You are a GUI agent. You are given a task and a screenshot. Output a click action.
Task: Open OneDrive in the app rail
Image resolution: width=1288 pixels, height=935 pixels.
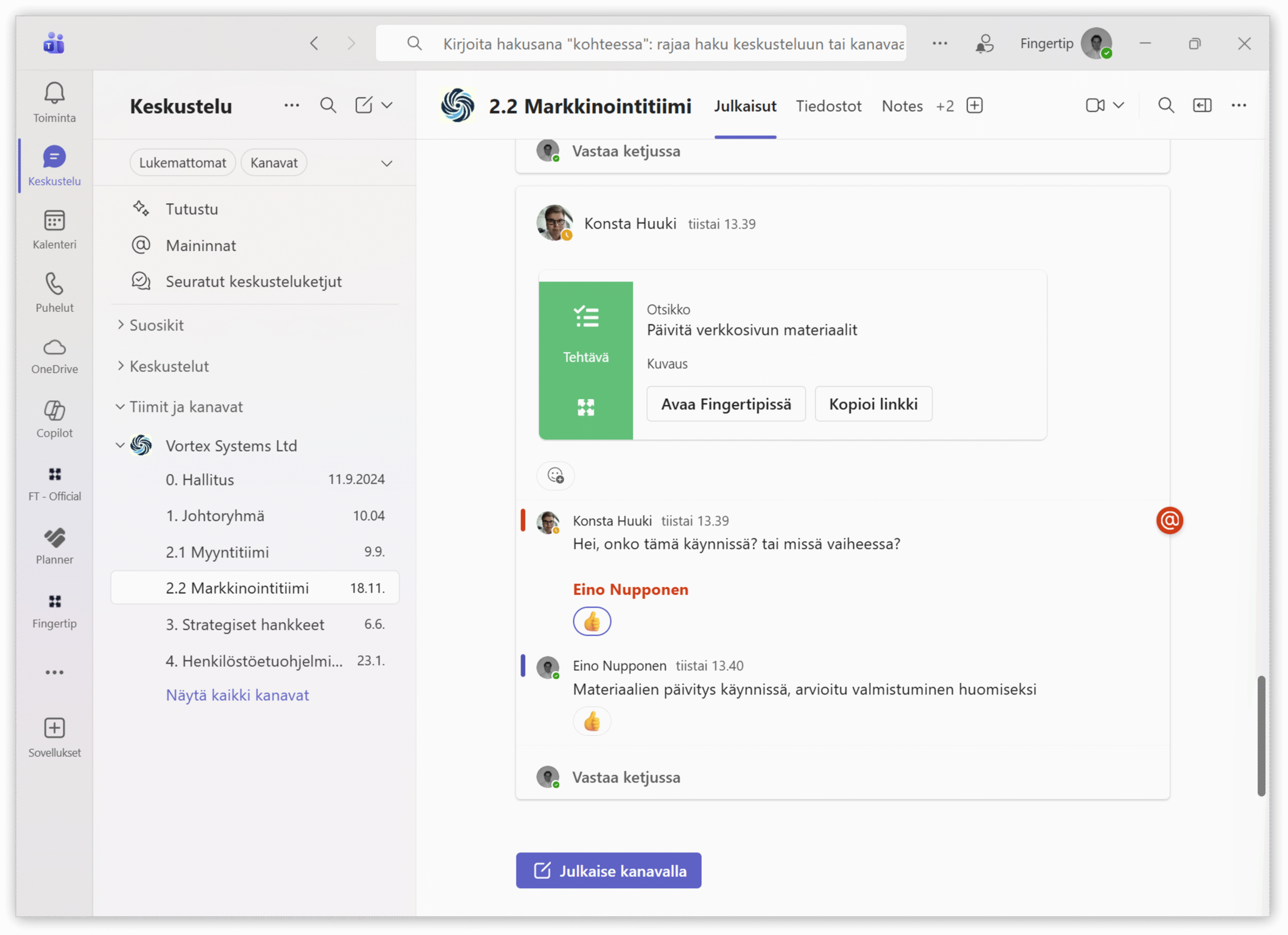click(54, 348)
